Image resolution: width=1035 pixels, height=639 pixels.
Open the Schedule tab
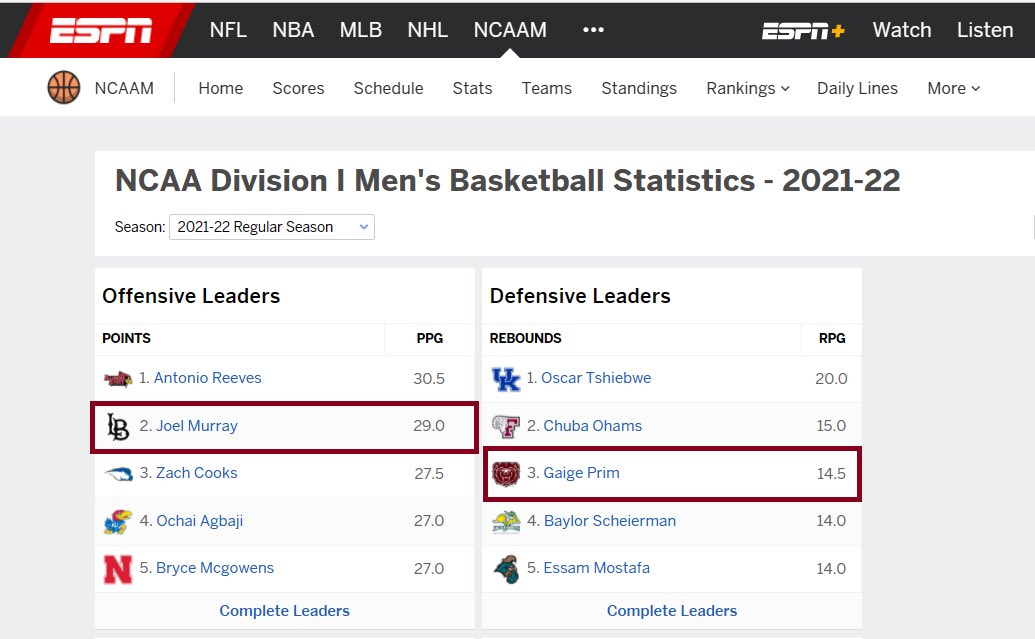point(388,88)
